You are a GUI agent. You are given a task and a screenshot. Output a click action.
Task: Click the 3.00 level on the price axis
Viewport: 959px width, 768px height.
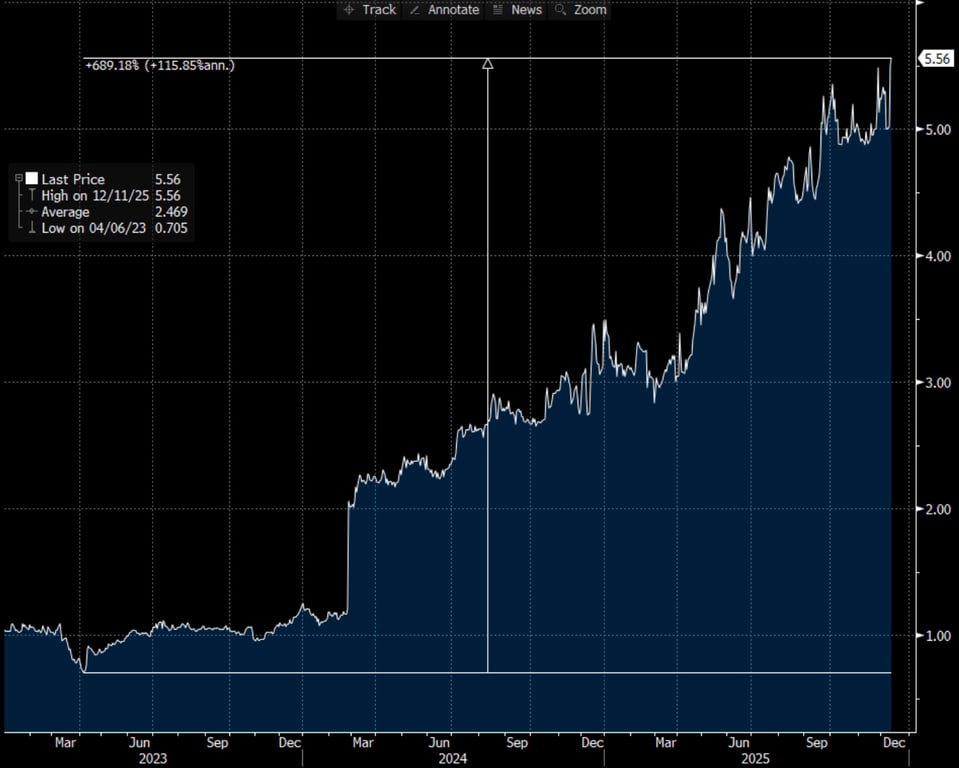(936, 383)
